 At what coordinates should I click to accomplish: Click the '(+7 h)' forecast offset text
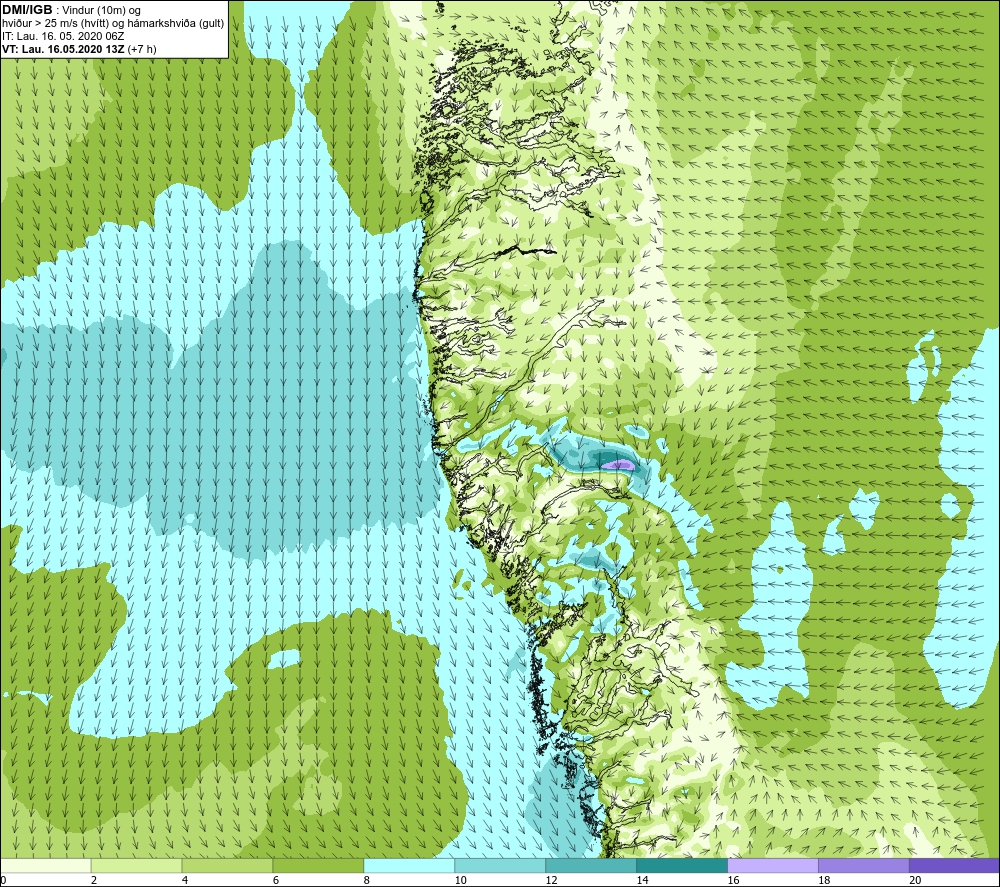click(x=142, y=49)
